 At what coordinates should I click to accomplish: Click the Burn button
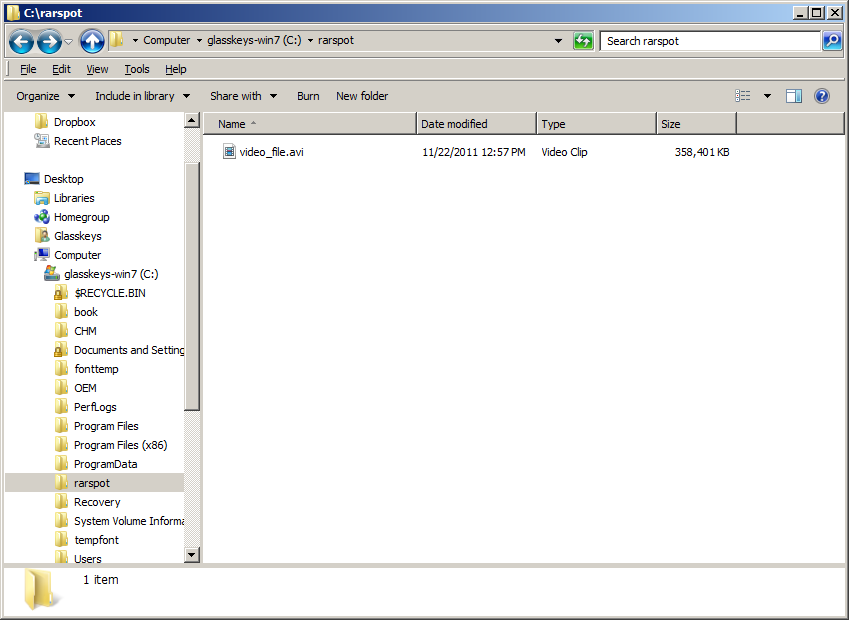pos(308,96)
